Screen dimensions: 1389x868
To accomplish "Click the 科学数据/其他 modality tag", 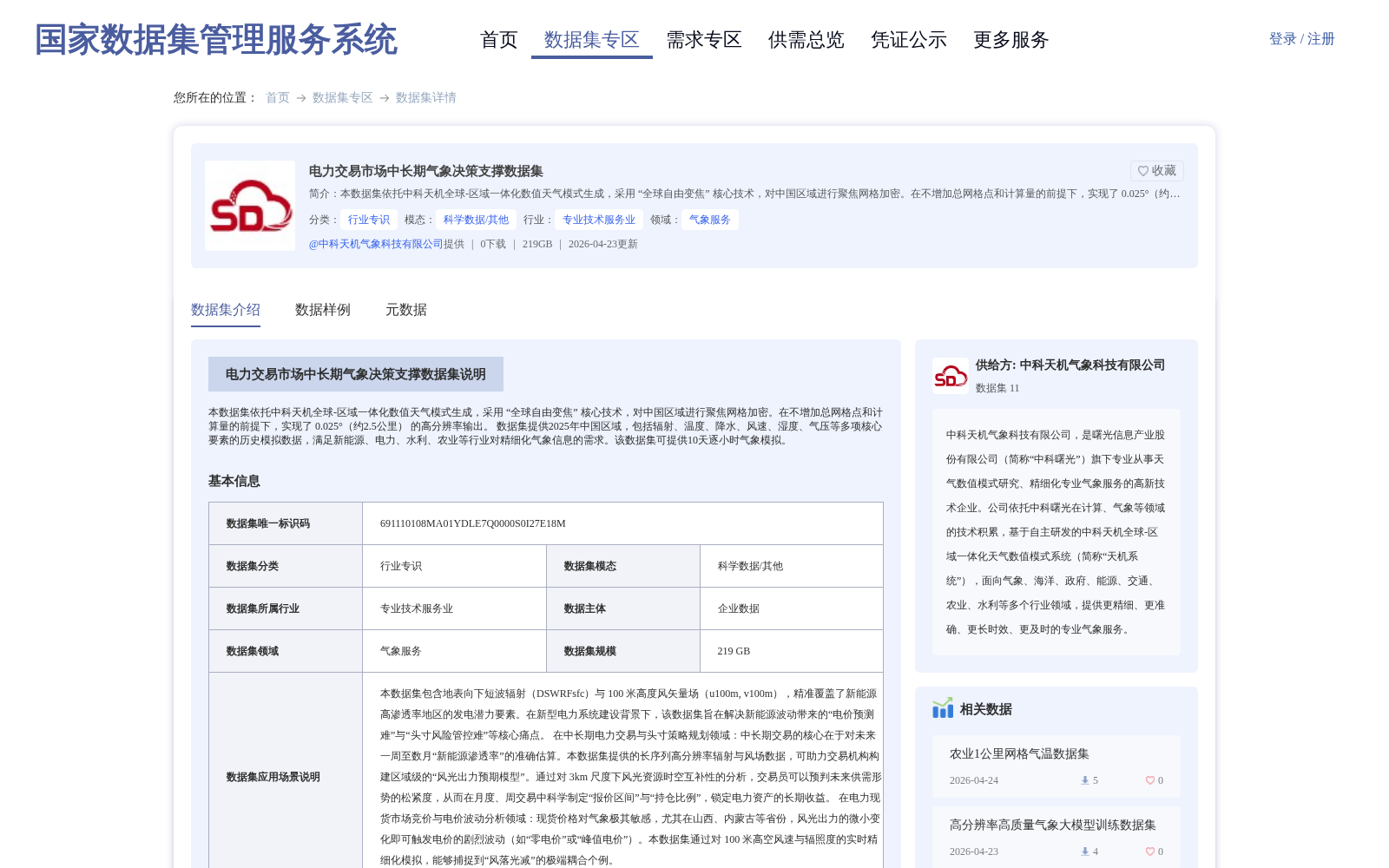I will click(477, 220).
